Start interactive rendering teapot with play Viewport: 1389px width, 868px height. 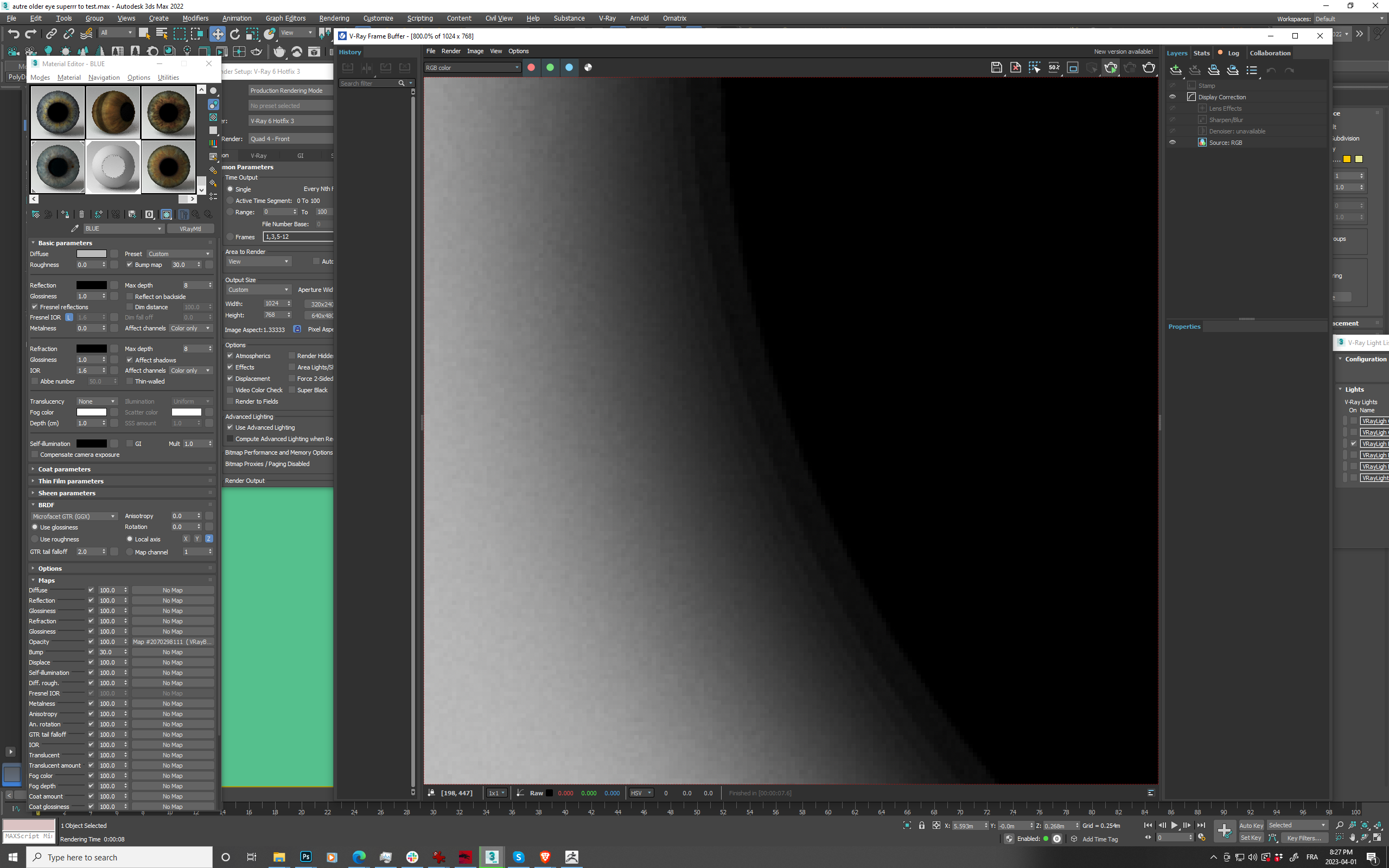point(1111,68)
